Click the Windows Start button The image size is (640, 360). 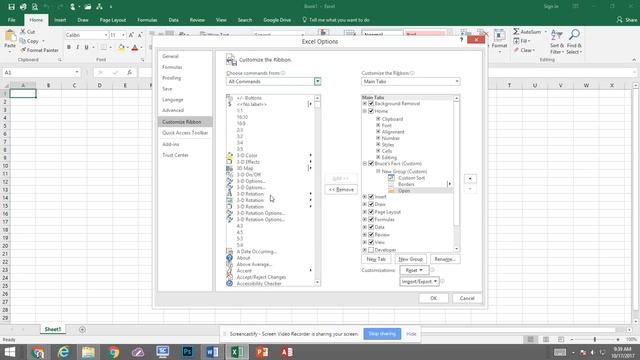click(x=10, y=352)
